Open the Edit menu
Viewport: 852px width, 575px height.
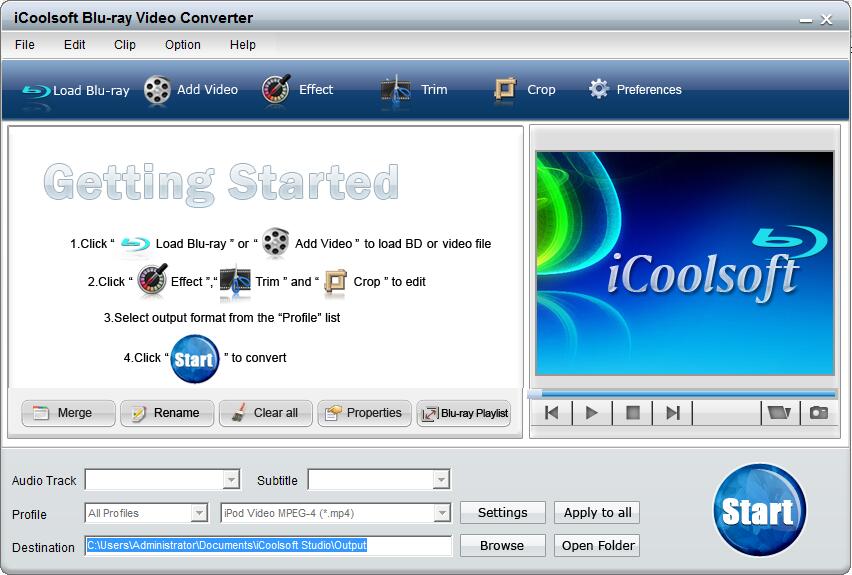pos(74,45)
